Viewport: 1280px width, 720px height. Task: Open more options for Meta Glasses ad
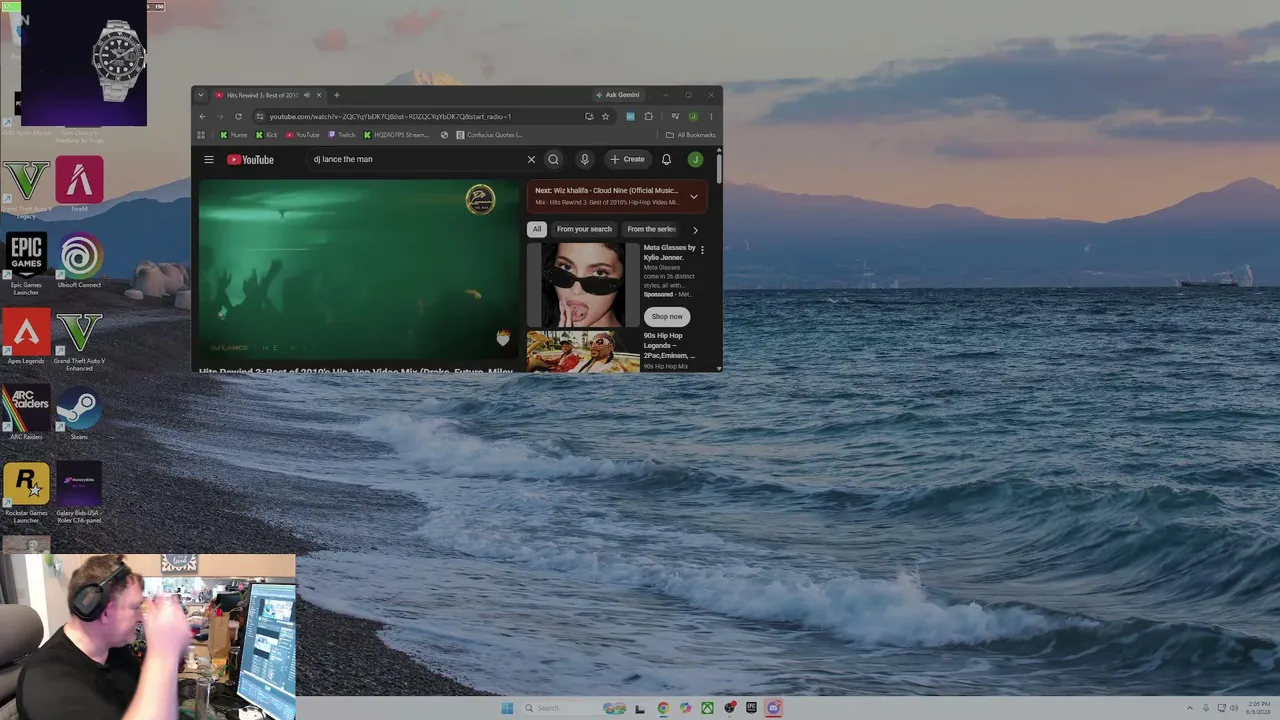702,250
